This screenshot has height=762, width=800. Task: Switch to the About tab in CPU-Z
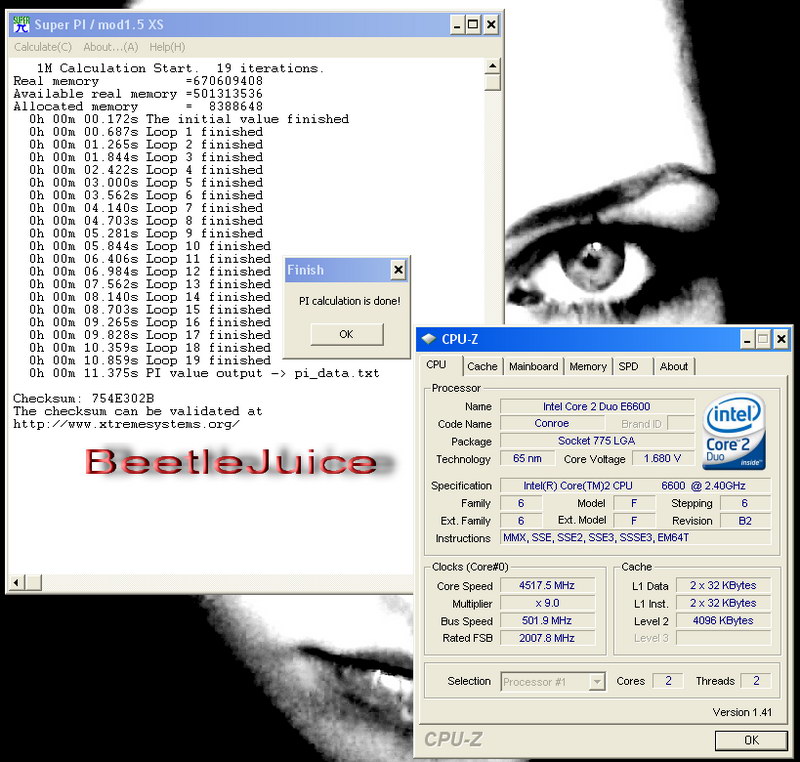tap(673, 366)
